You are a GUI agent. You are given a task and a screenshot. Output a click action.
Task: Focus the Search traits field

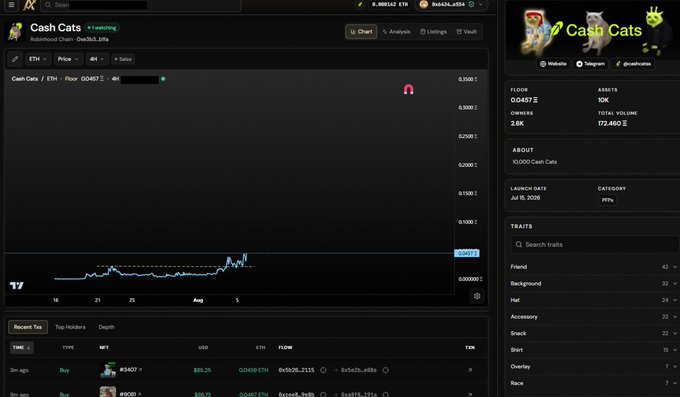pos(595,245)
